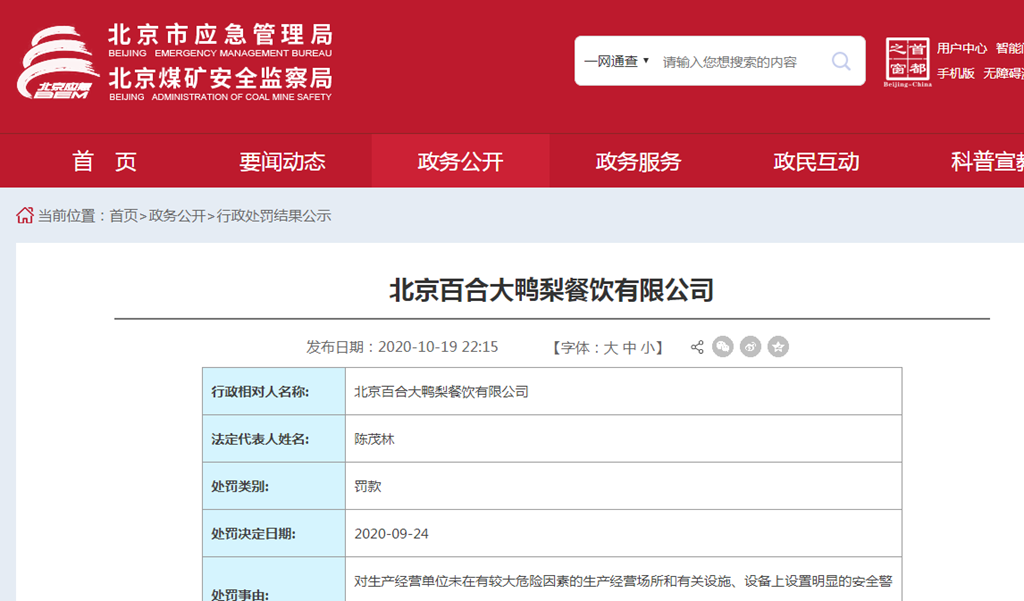Open the 政务服务 navigation tab
Screen dimensions: 1024x601
(638, 161)
